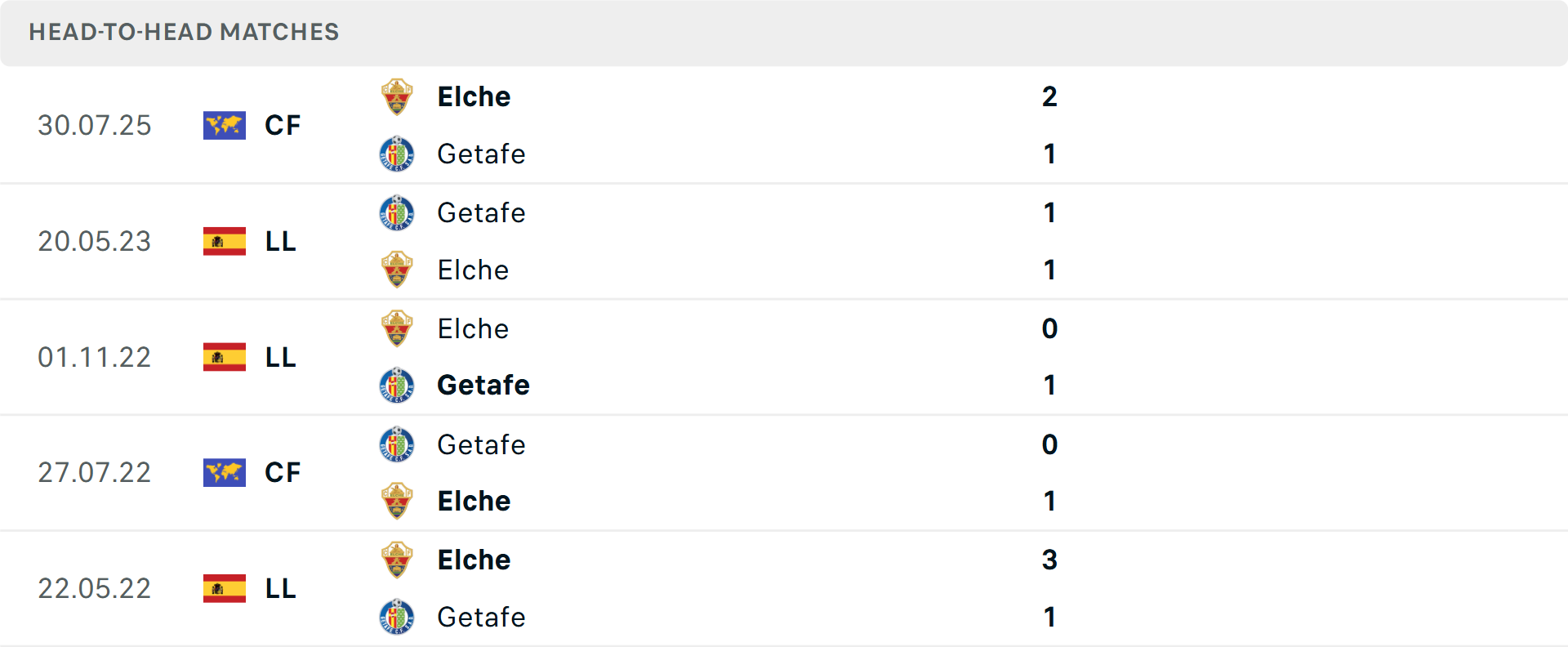
Task: Open bold Elche team in 30.07.25 match
Action: click(x=474, y=97)
